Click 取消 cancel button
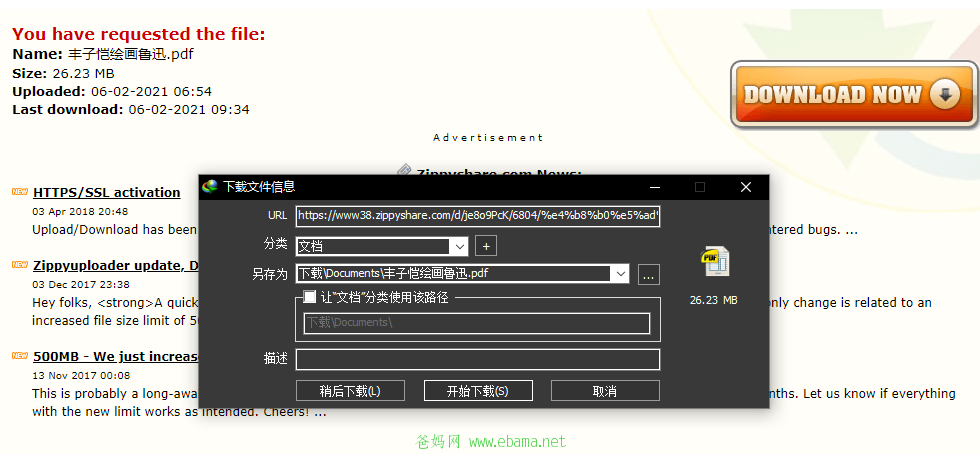Viewport: 980px width, 454px height. (x=605, y=391)
